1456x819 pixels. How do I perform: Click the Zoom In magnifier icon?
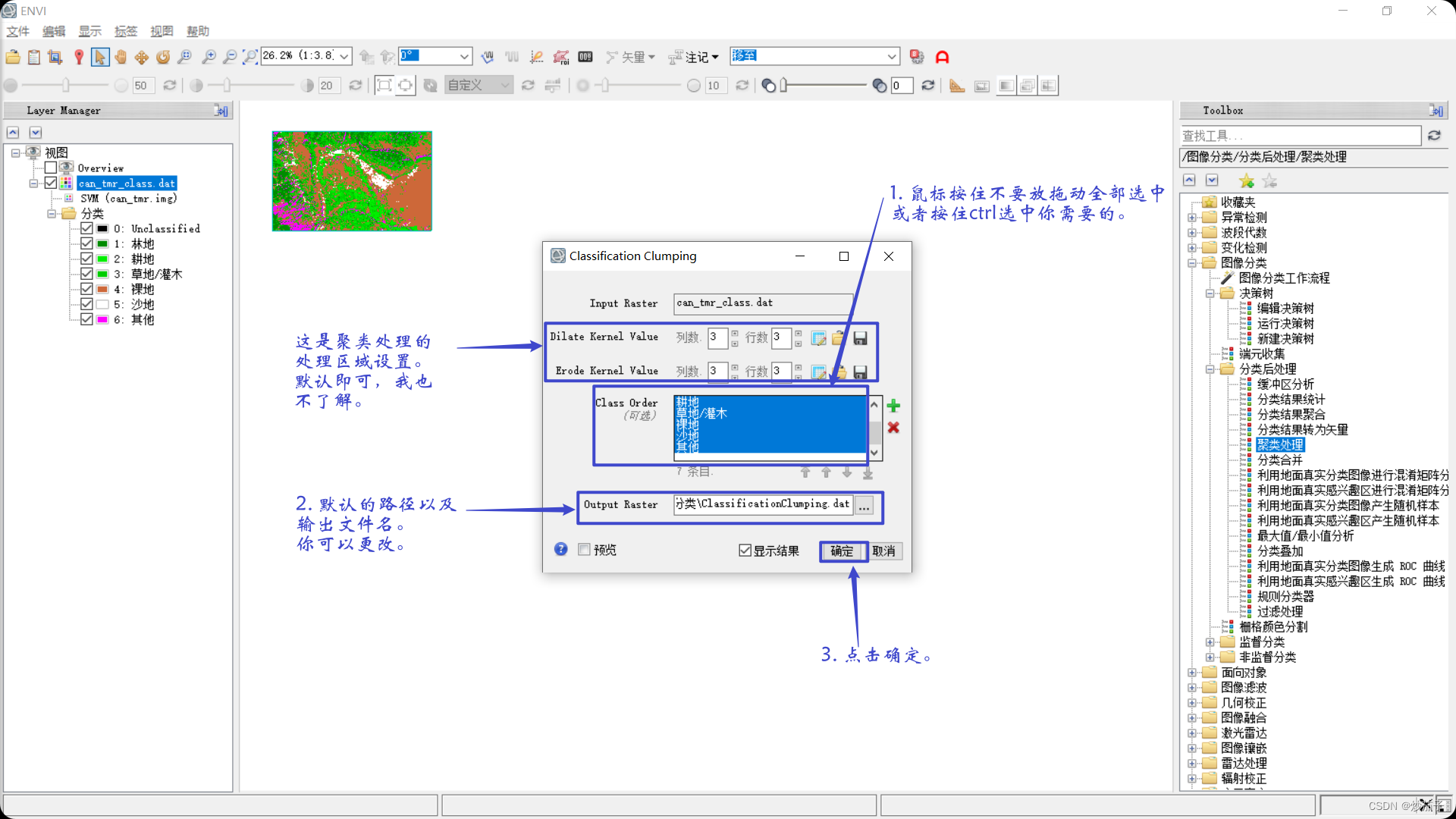[x=209, y=57]
